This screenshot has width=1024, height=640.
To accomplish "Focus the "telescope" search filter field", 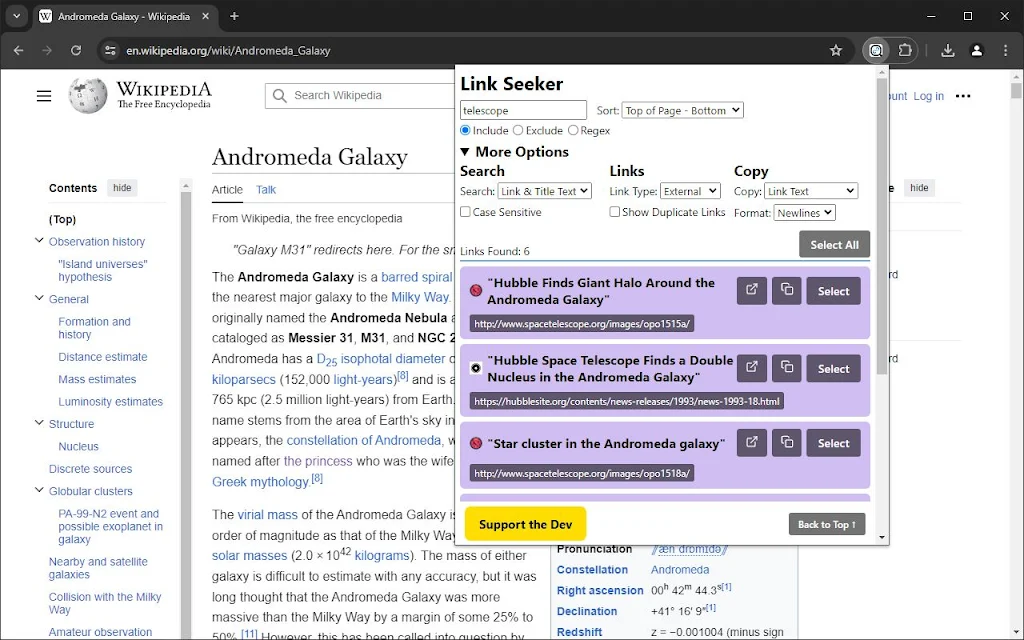I will [523, 110].
